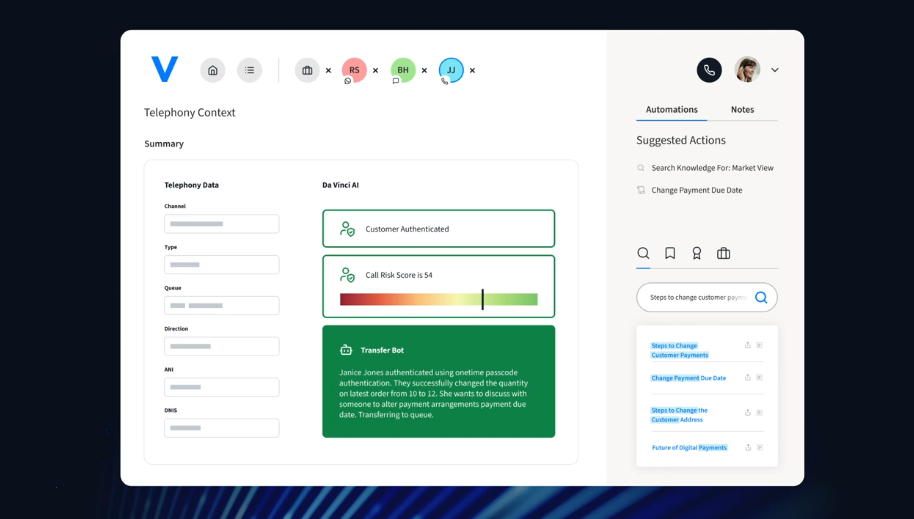Open Steps to Change Customer Payments article

(x=680, y=350)
